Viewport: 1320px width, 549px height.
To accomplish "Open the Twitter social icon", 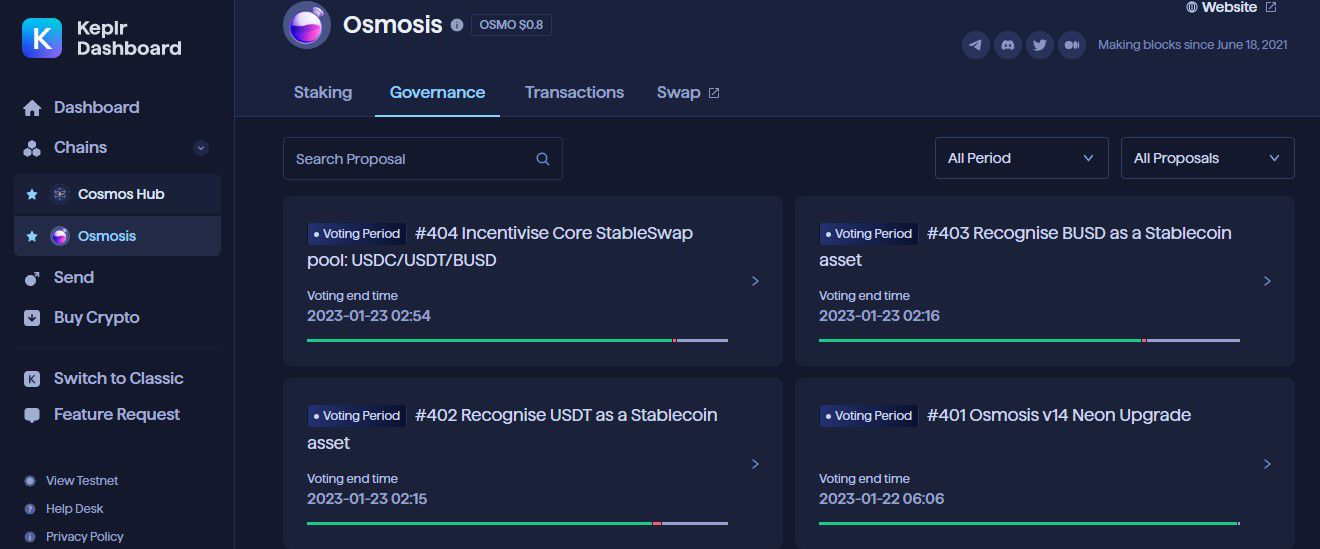I will click(1040, 45).
